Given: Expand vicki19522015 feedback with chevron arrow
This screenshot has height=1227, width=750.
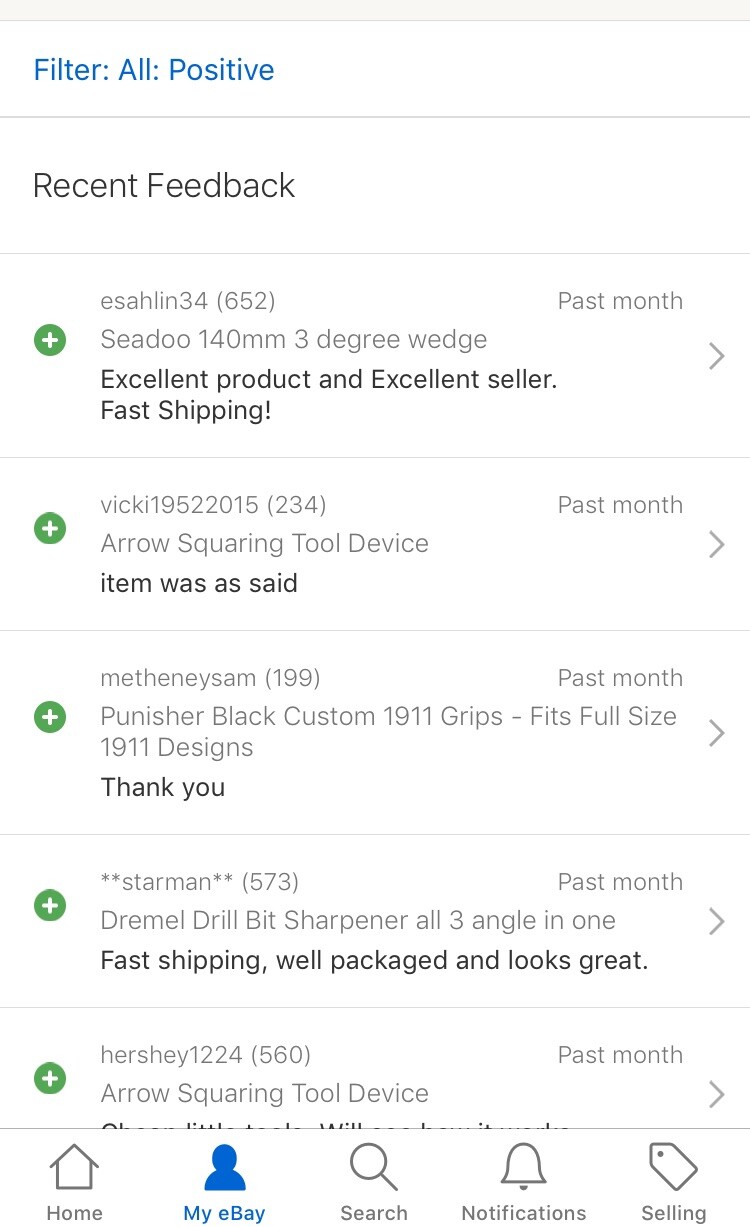Looking at the screenshot, I should [716, 544].
